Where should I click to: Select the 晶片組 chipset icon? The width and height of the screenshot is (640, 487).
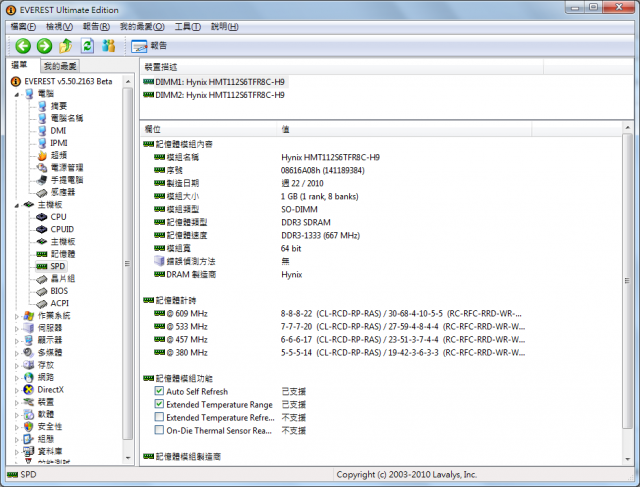[42, 279]
